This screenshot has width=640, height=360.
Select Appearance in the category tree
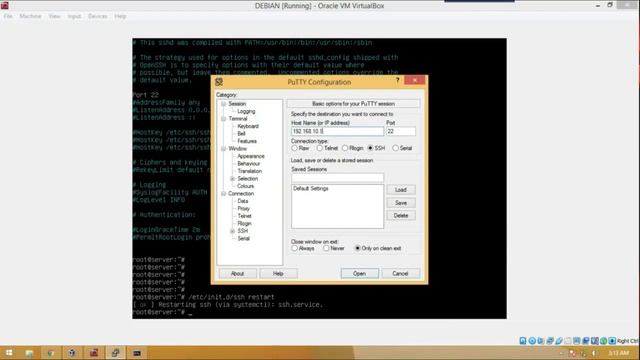pos(251,156)
